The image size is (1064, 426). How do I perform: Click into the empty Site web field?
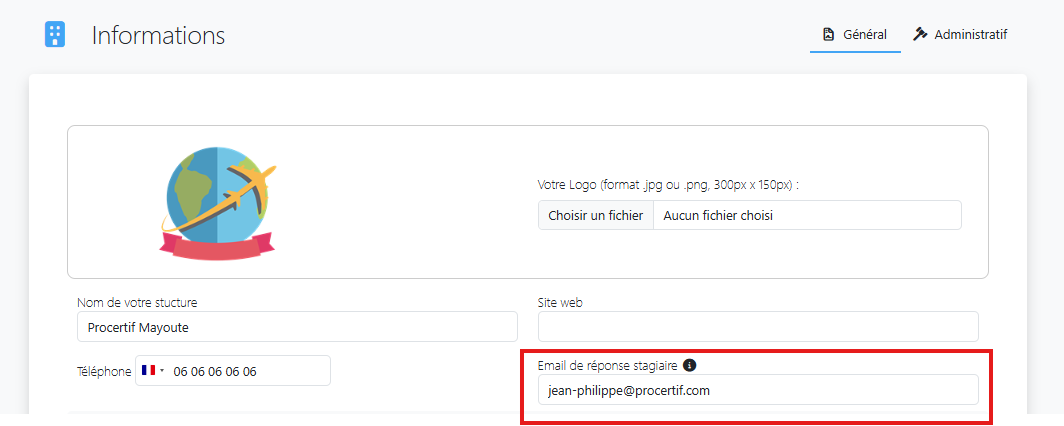(x=758, y=327)
